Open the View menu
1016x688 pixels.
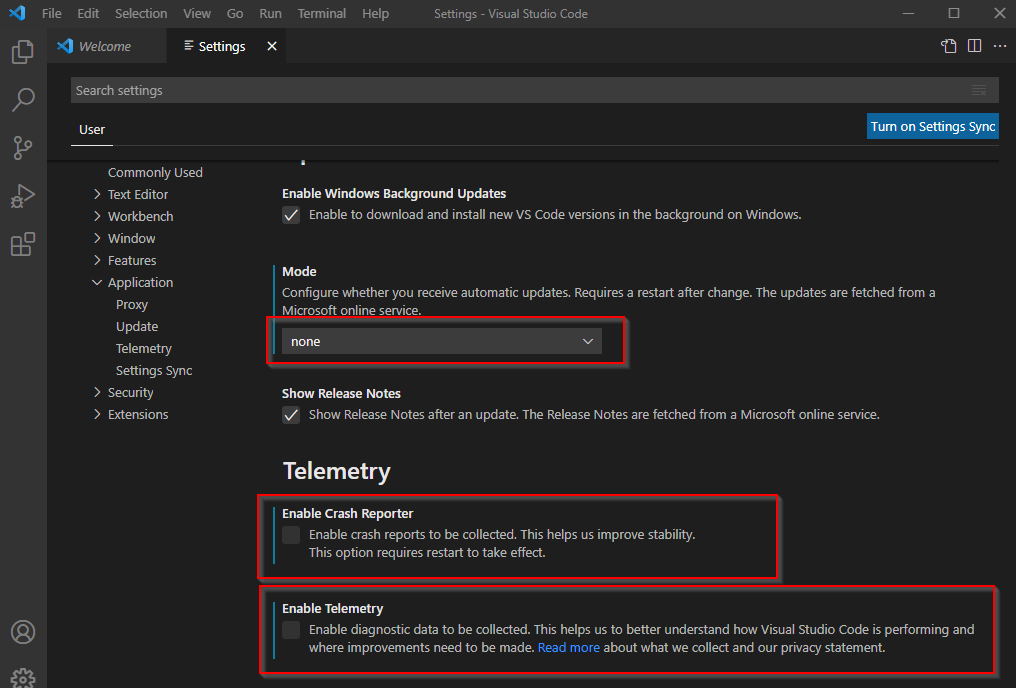coord(196,13)
